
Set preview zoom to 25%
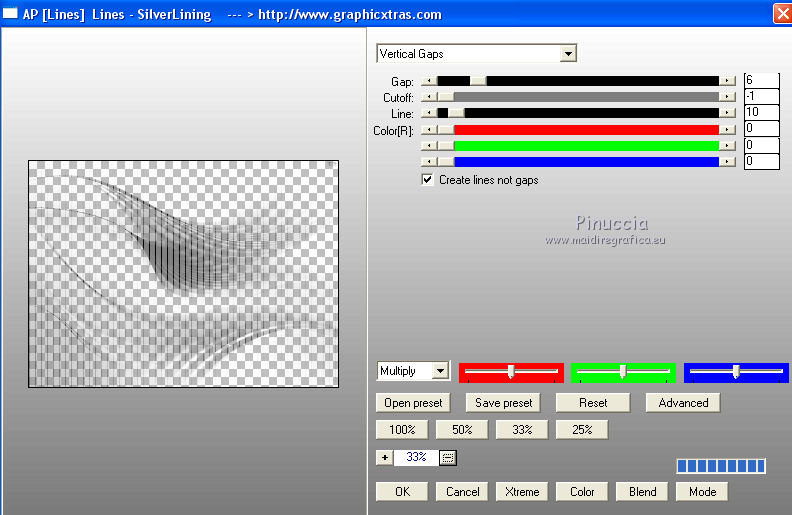click(582, 430)
